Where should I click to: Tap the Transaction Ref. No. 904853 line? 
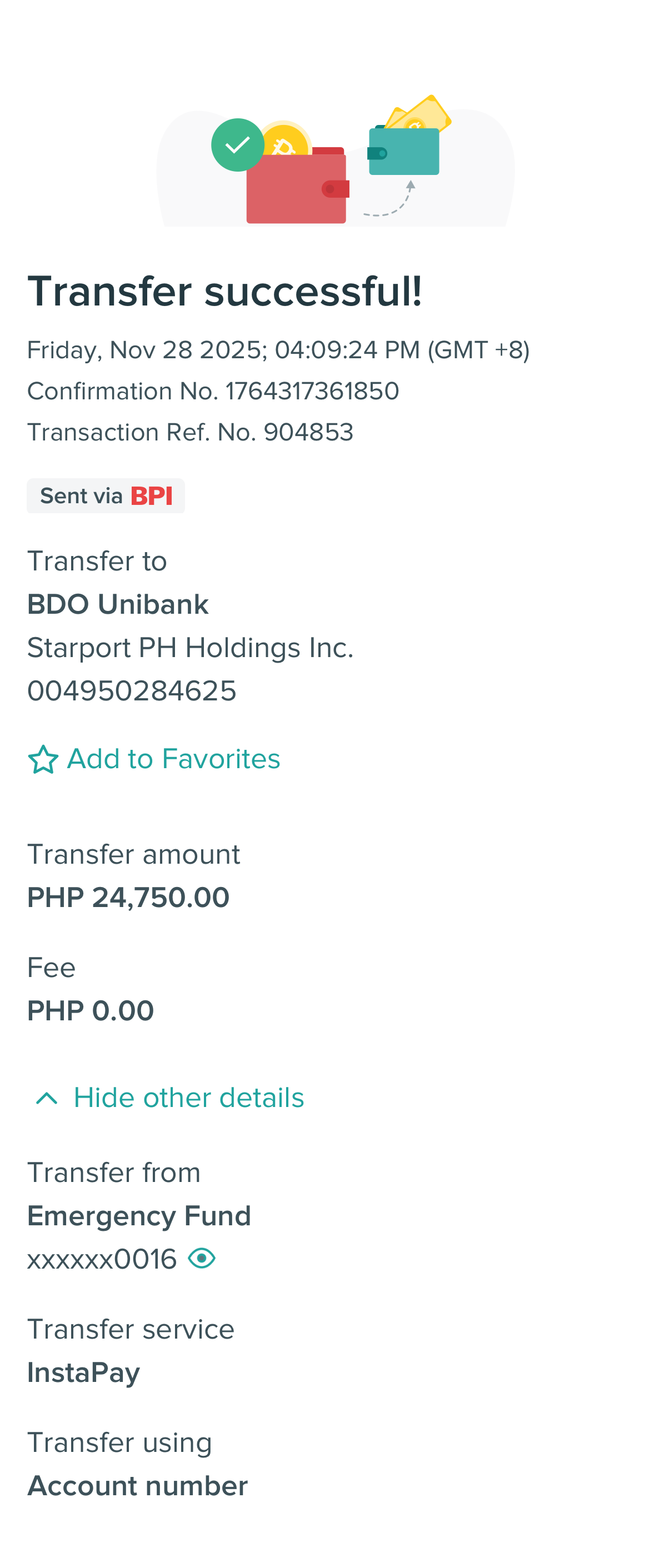[190, 432]
